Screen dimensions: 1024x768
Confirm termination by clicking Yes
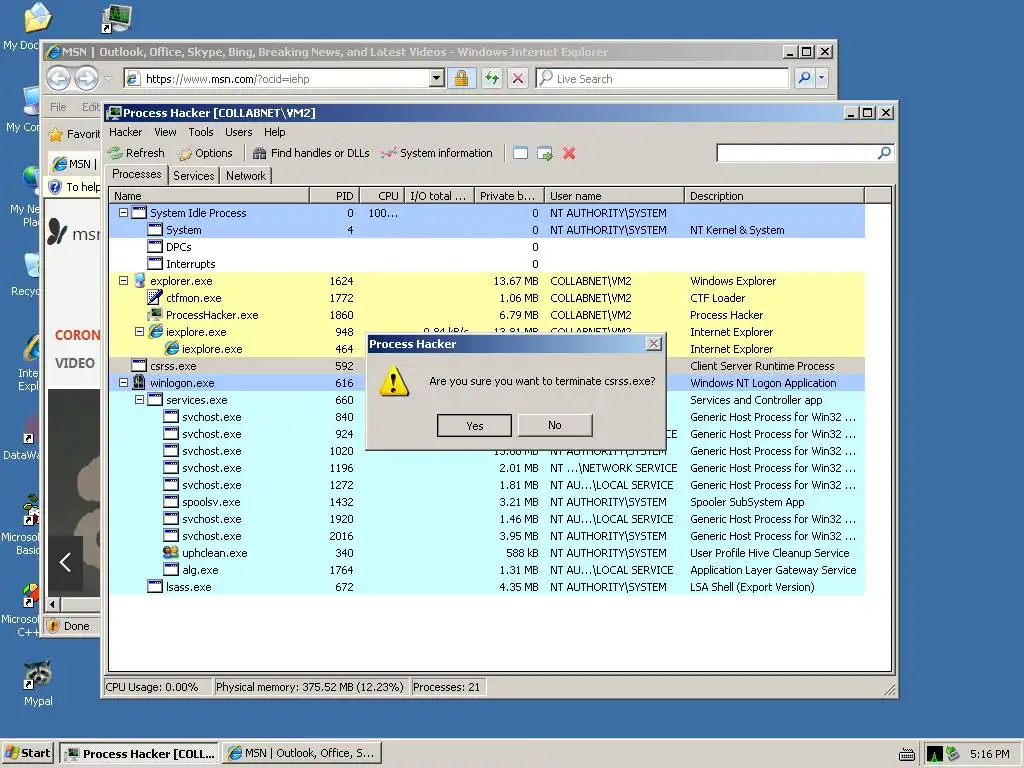pyautogui.click(x=474, y=426)
